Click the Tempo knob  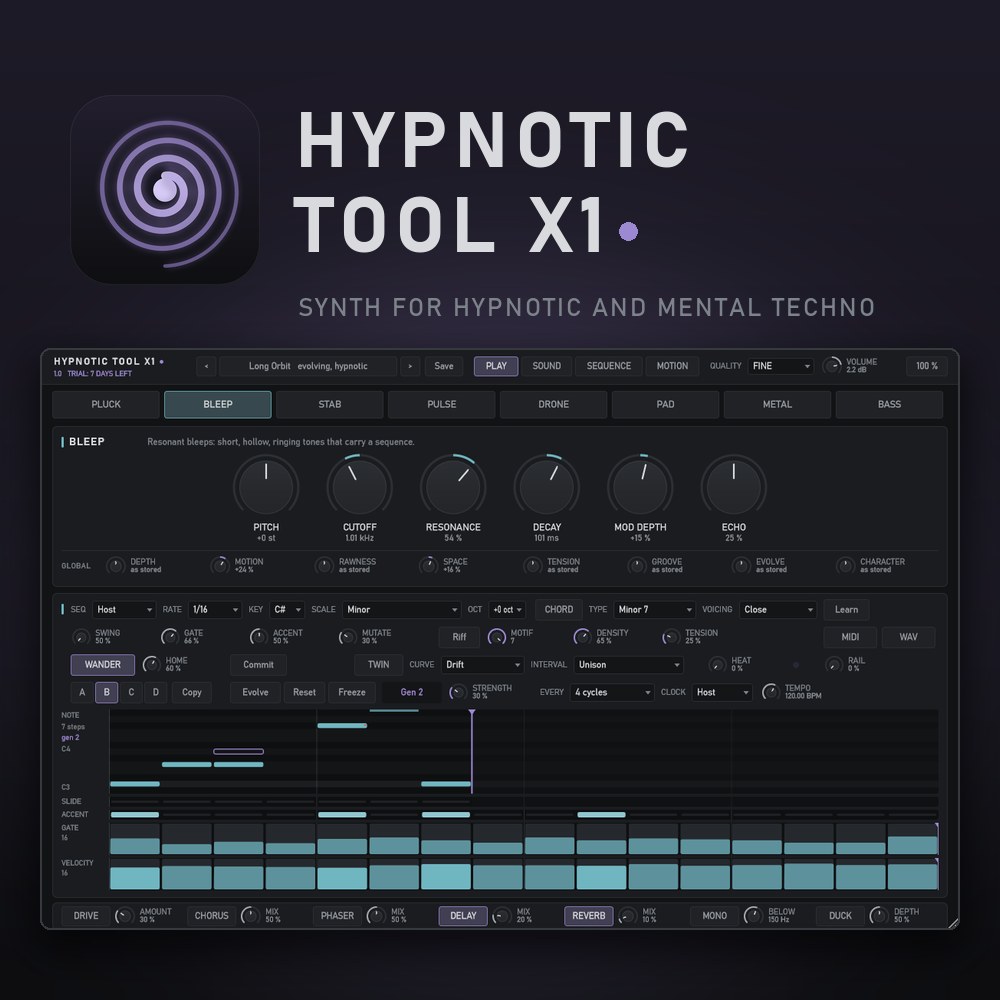(x=770, y=692)
